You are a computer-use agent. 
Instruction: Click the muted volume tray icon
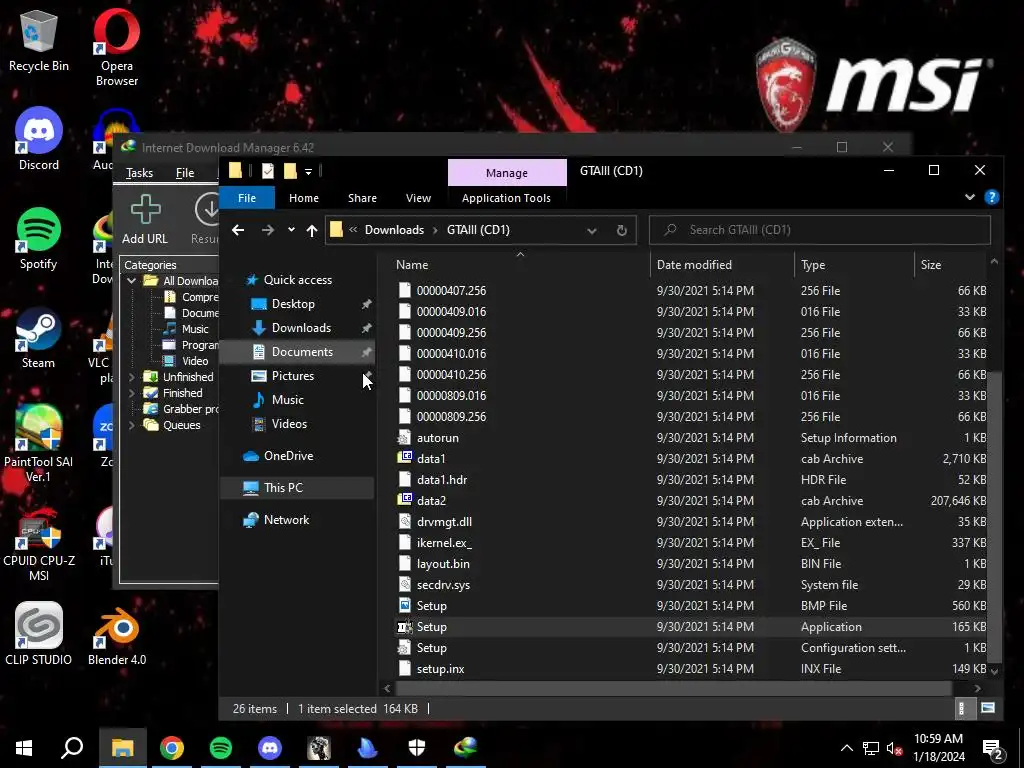(894, 749)
